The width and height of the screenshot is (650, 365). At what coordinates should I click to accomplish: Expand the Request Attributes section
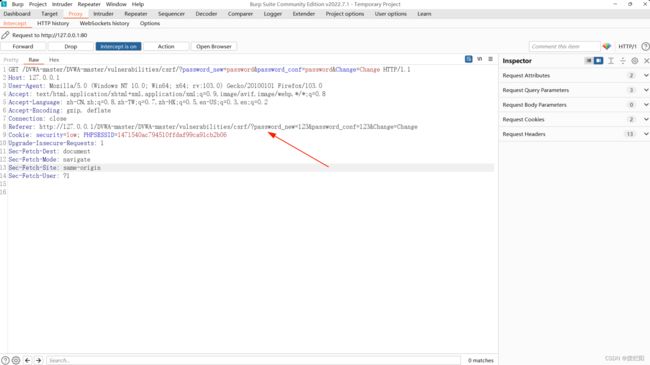coord(574,75)
